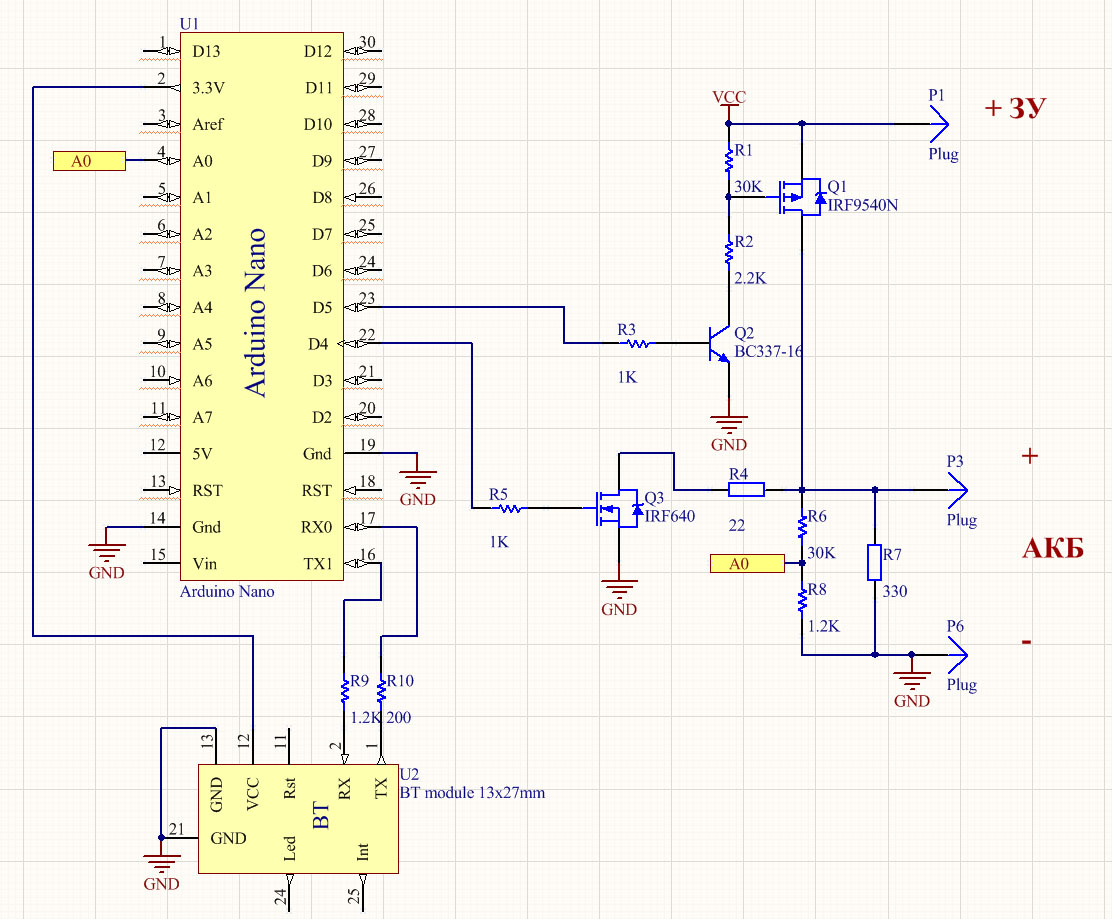
Task: Click the D4 pin label on Arduino
Action: [x=318, y=344]
